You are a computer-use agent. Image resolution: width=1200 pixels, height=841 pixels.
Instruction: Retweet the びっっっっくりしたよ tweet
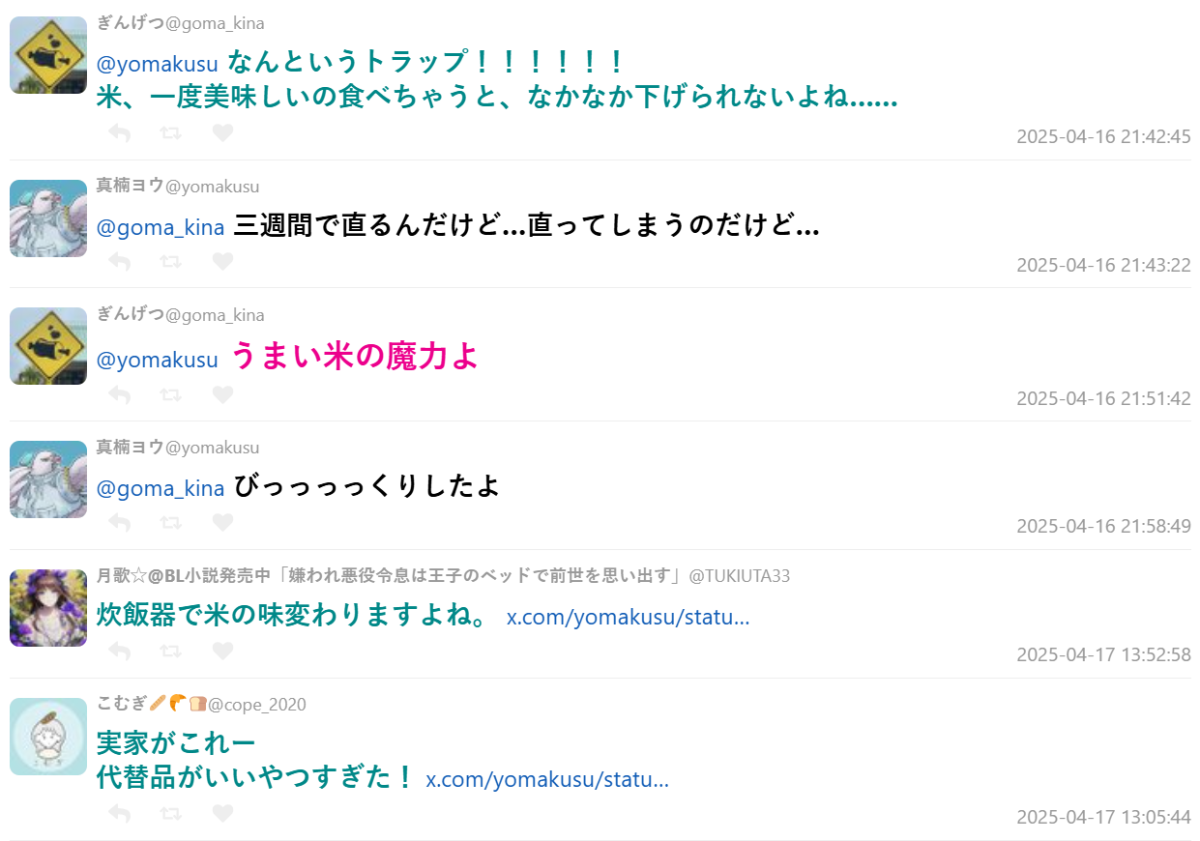[171, 522]
